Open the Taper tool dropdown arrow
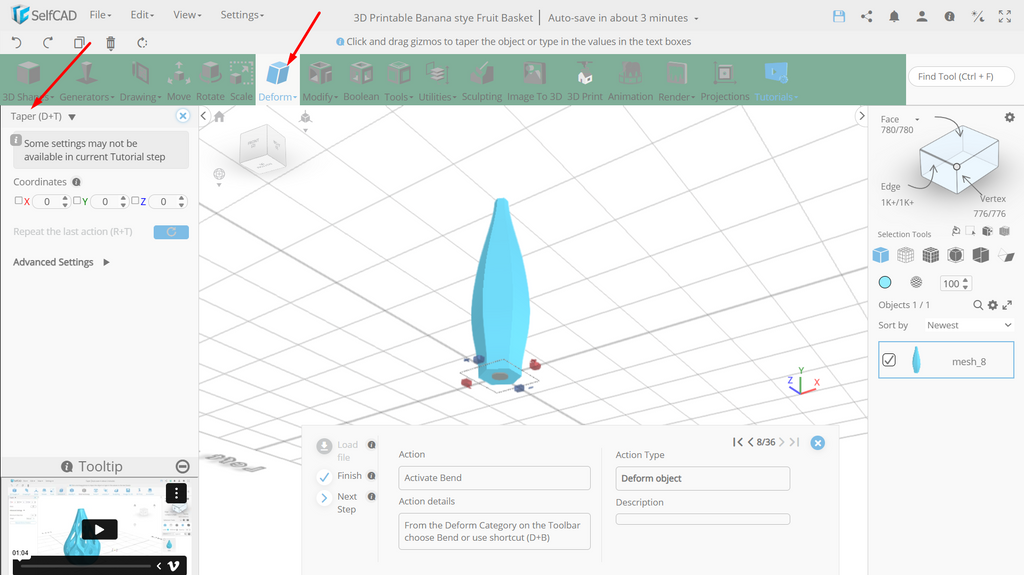The width and height of the screenshot is (1024, 575). pyautogui.click(x=72, y=117)
